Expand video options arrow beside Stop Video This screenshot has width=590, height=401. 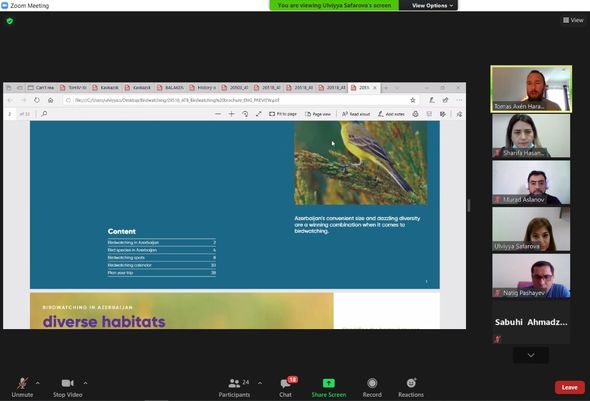[85, 383]
